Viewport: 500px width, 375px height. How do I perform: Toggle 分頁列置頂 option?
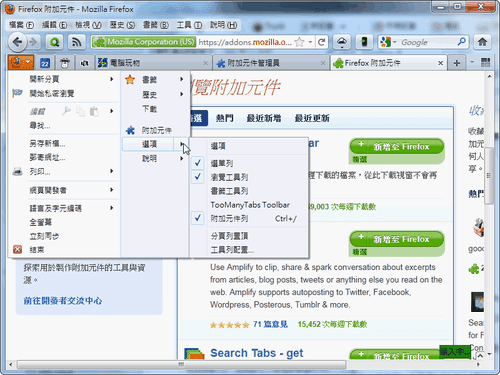click(x=249, y=236)
